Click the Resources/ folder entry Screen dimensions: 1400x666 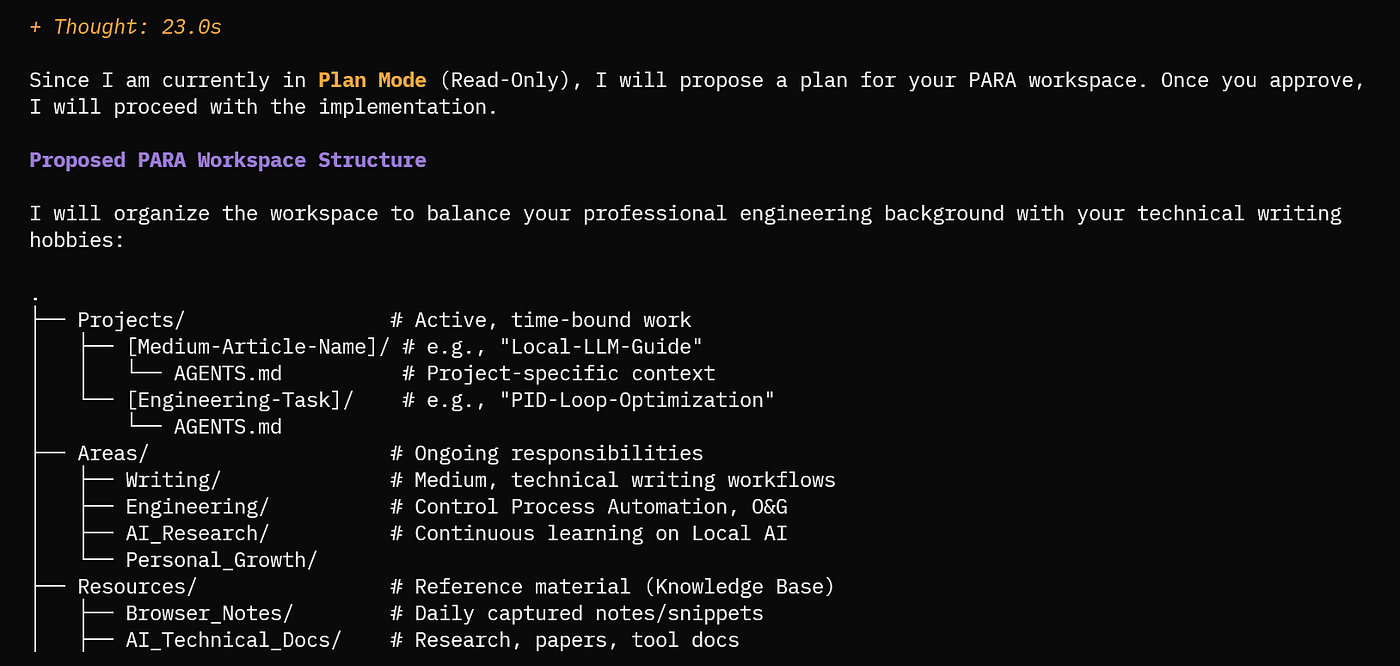pyautogui.click(x=137, y=586)
